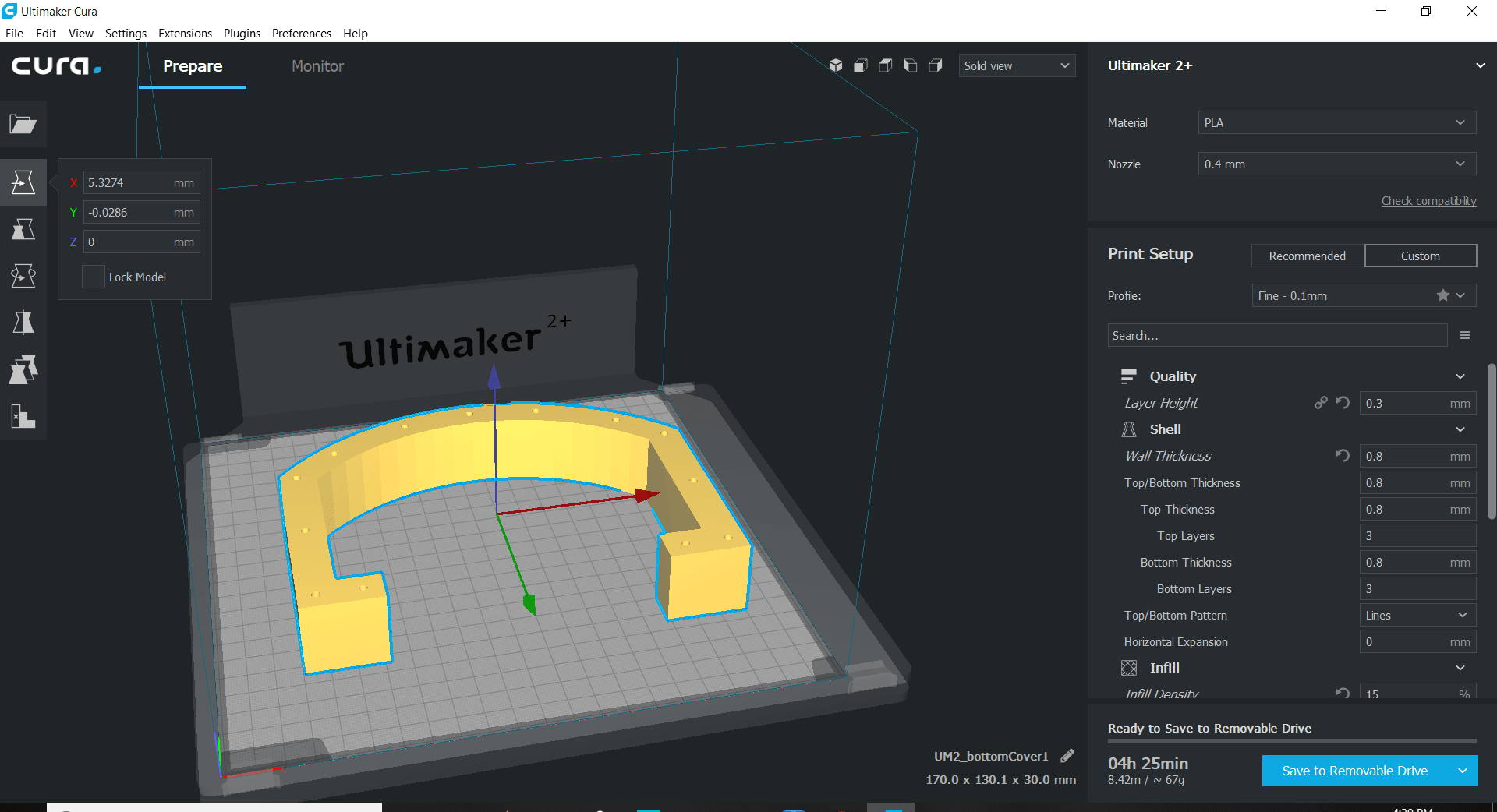Reset Wall Thickness to default value
This screenshot has height=812, width=1497.
(x=1343, y=456)
